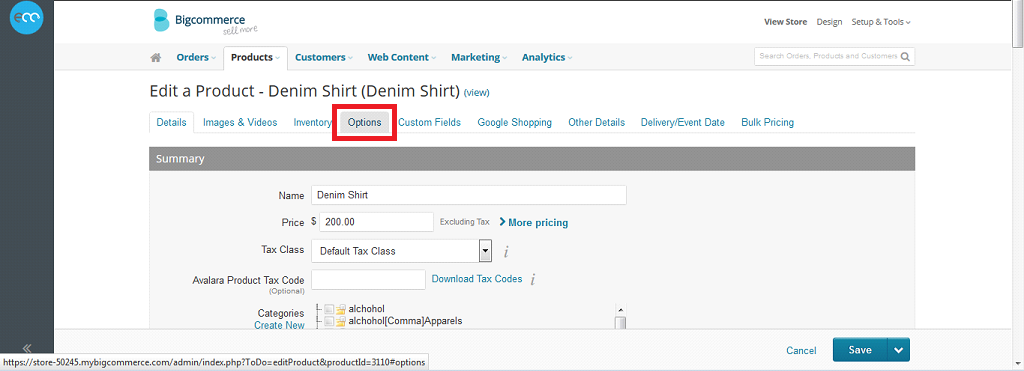Expand More pricing options
This screenshot has width=1024, height=371.
[x=534, y=223]
